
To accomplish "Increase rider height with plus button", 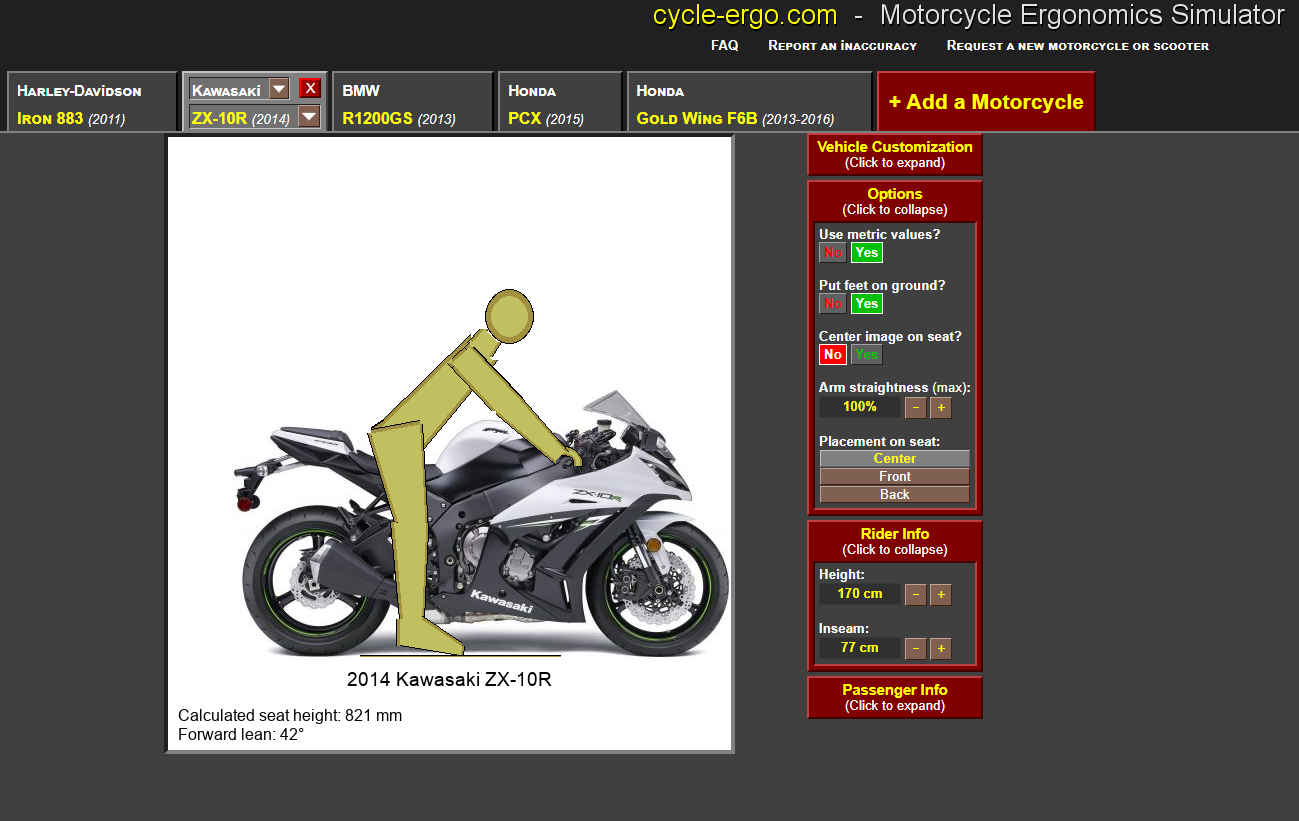I will (940, 595).
